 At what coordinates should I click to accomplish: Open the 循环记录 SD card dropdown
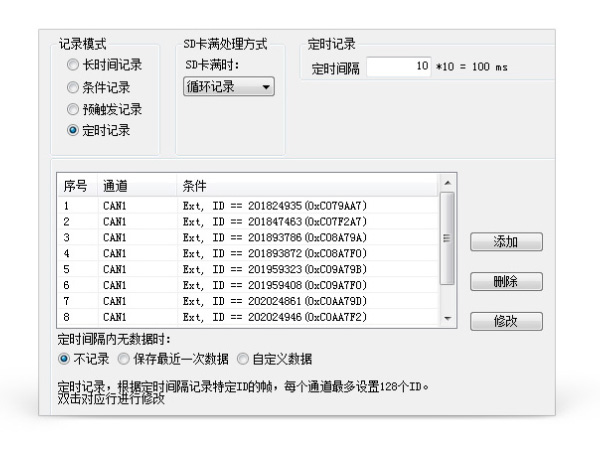point(229,87)
